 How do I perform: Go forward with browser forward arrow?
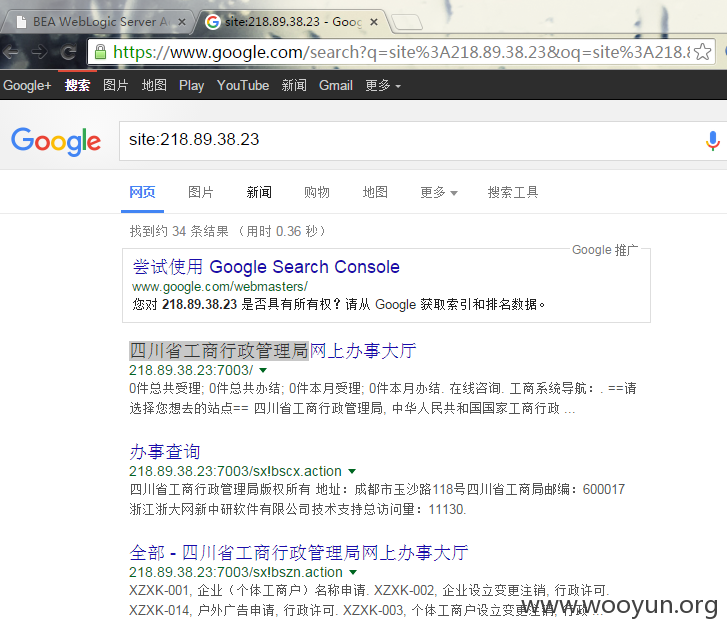(x=39, y=52)
